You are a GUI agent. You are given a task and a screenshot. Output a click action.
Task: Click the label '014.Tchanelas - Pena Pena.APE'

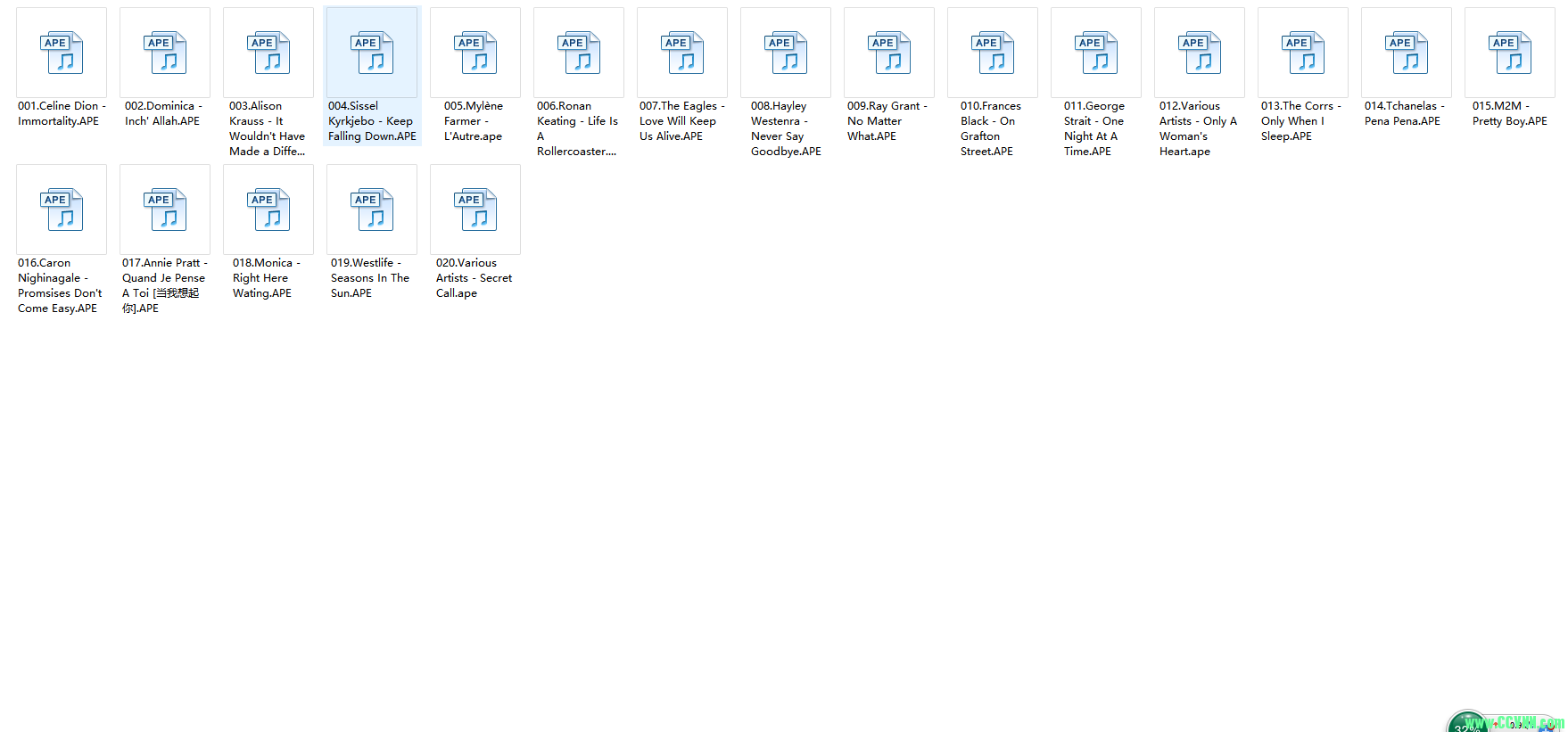pyautogui.click(x=1405, y=113)
